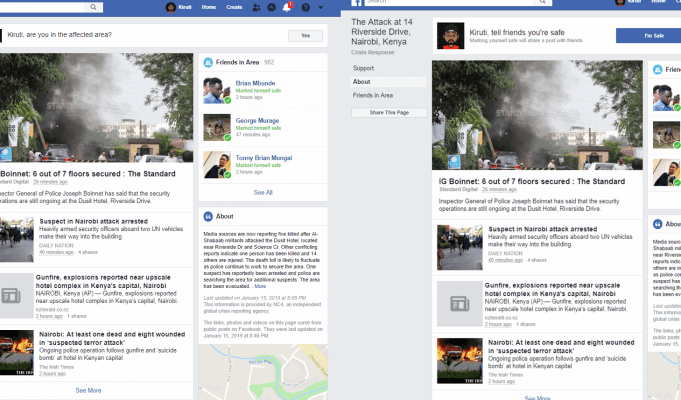Image resolution: width=681 pixels, height=400 pixels.
Task: Click suspect arrested thumbnail in right window
Action: [x=460, y=247]
